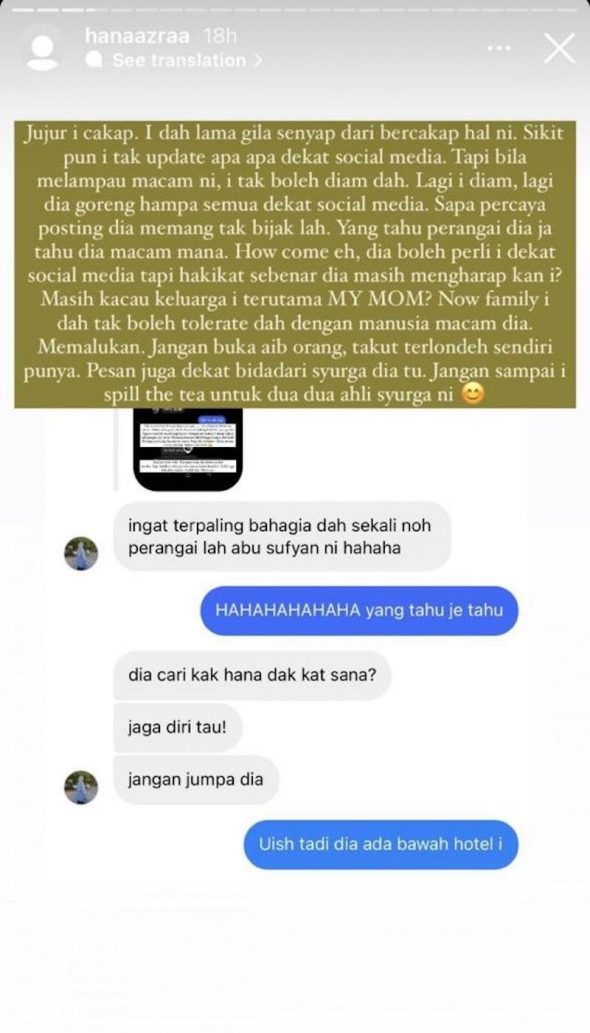Open the hanaazraa profile avatar
Screen dimensions: 590x1033
(43, 49)
